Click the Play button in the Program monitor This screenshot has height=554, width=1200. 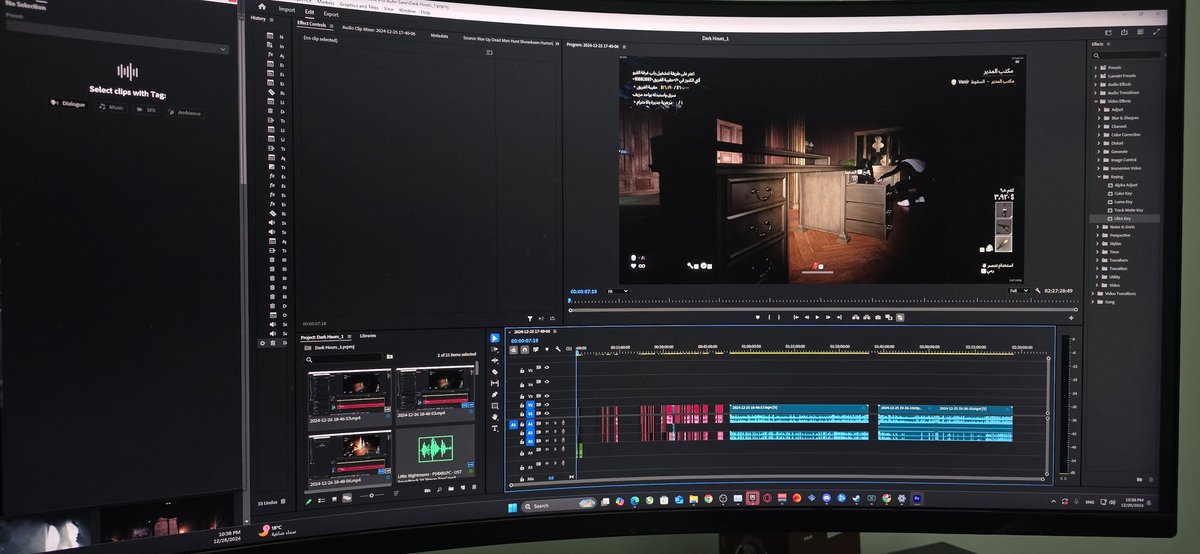click(x=817, y=317)
